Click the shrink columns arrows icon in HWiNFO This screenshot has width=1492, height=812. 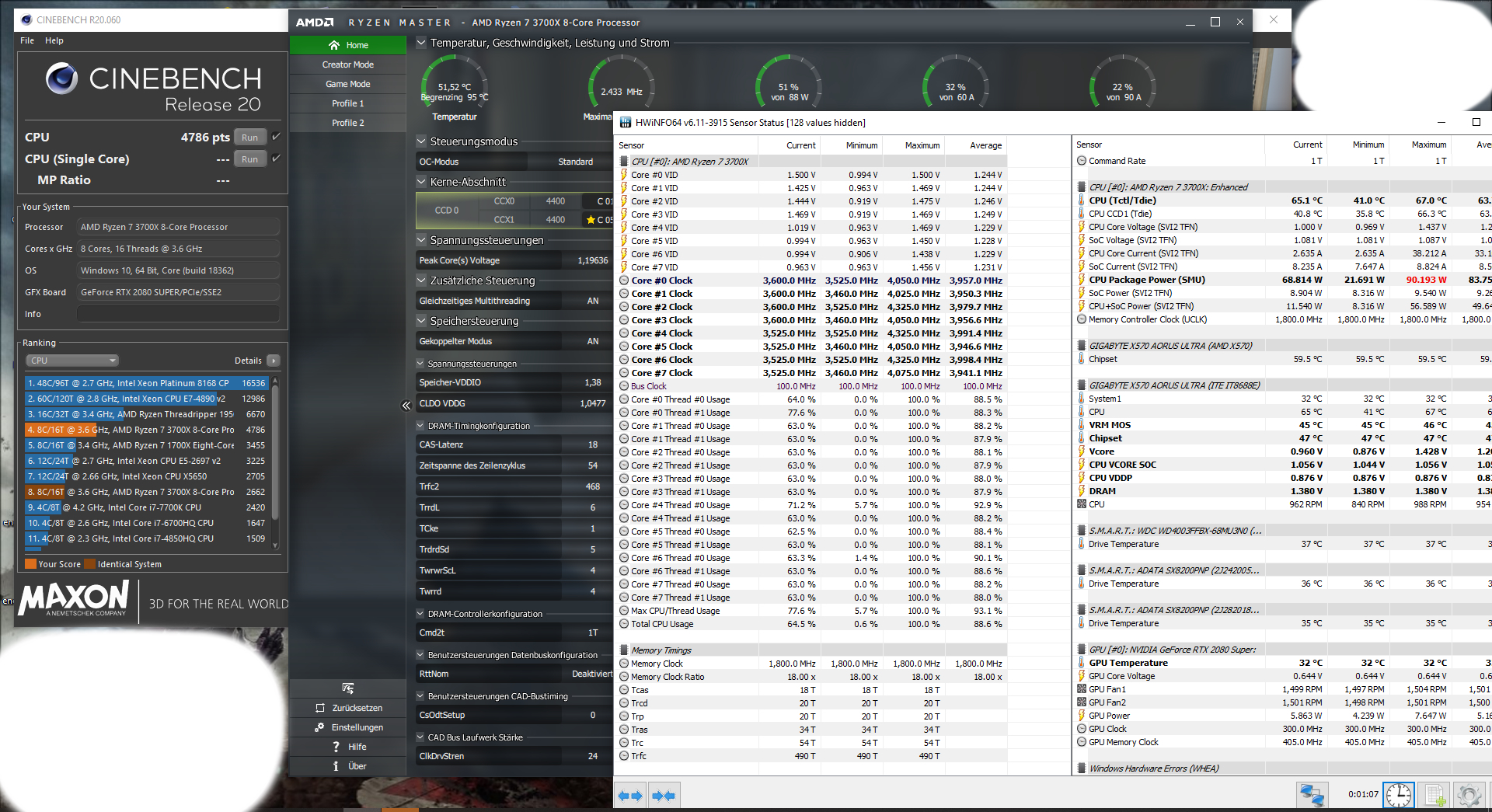click(664, 796)
